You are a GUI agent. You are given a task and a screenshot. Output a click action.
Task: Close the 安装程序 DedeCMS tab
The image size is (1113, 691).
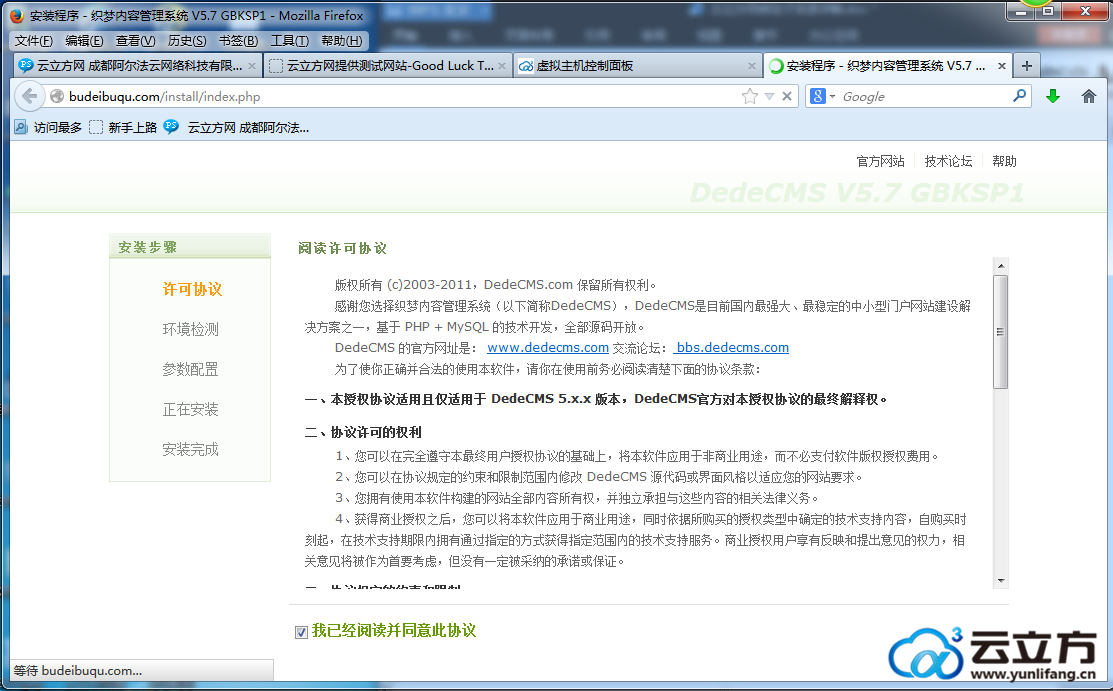(x=1002, y=66)
